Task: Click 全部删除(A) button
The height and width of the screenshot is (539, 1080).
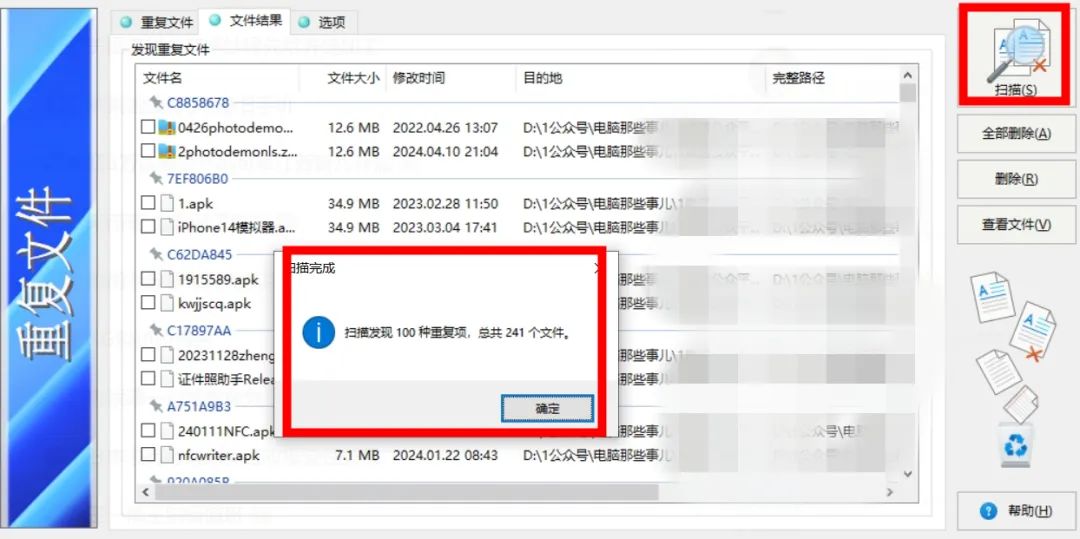Action: click(1016, 134)
